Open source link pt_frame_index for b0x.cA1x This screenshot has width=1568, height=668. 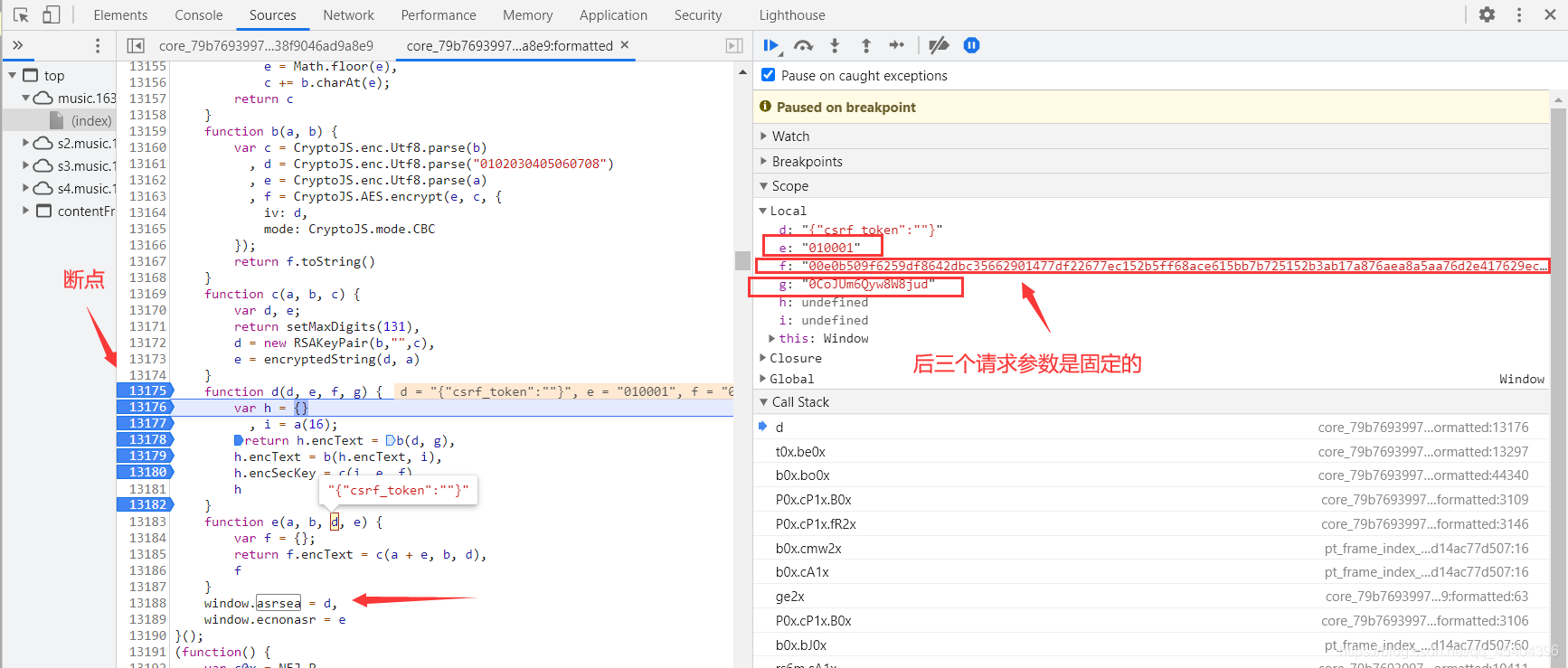[1427, 572]
